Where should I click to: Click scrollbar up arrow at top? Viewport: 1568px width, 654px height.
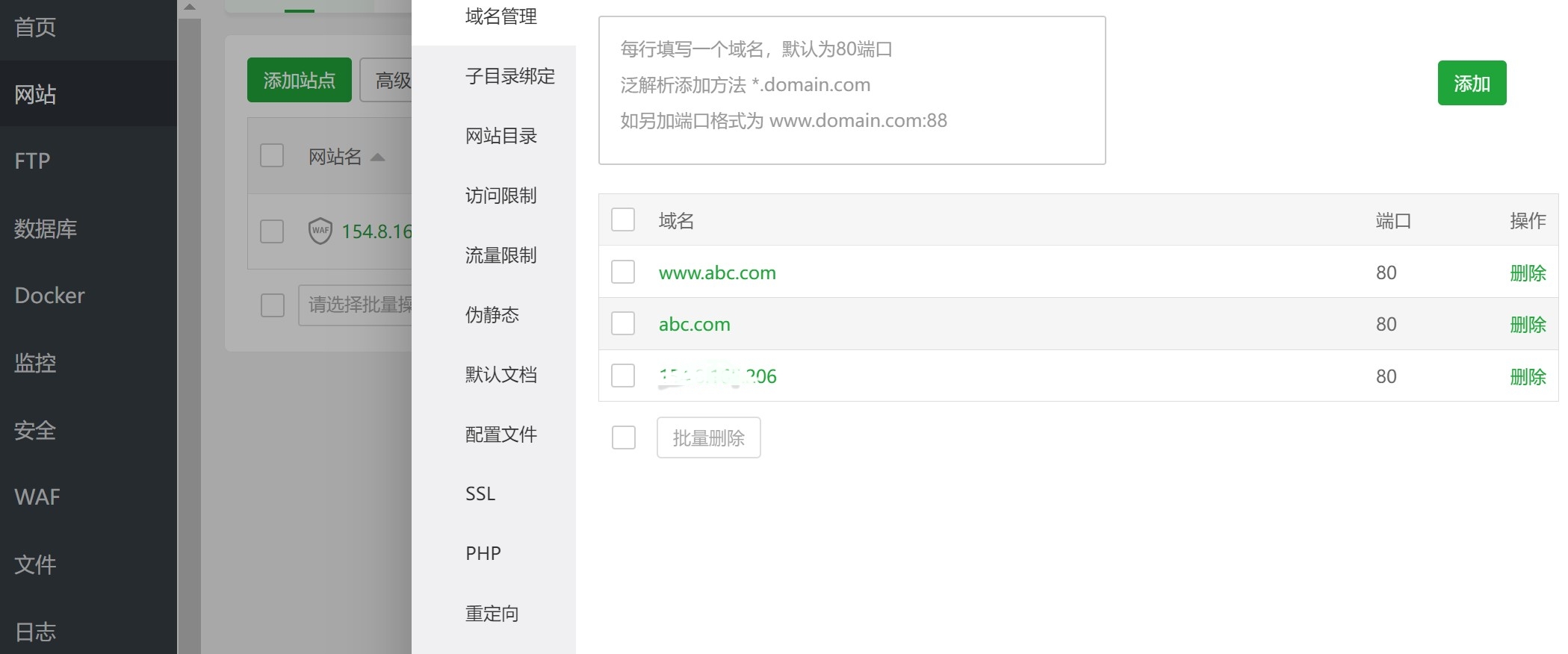[190, 7]
